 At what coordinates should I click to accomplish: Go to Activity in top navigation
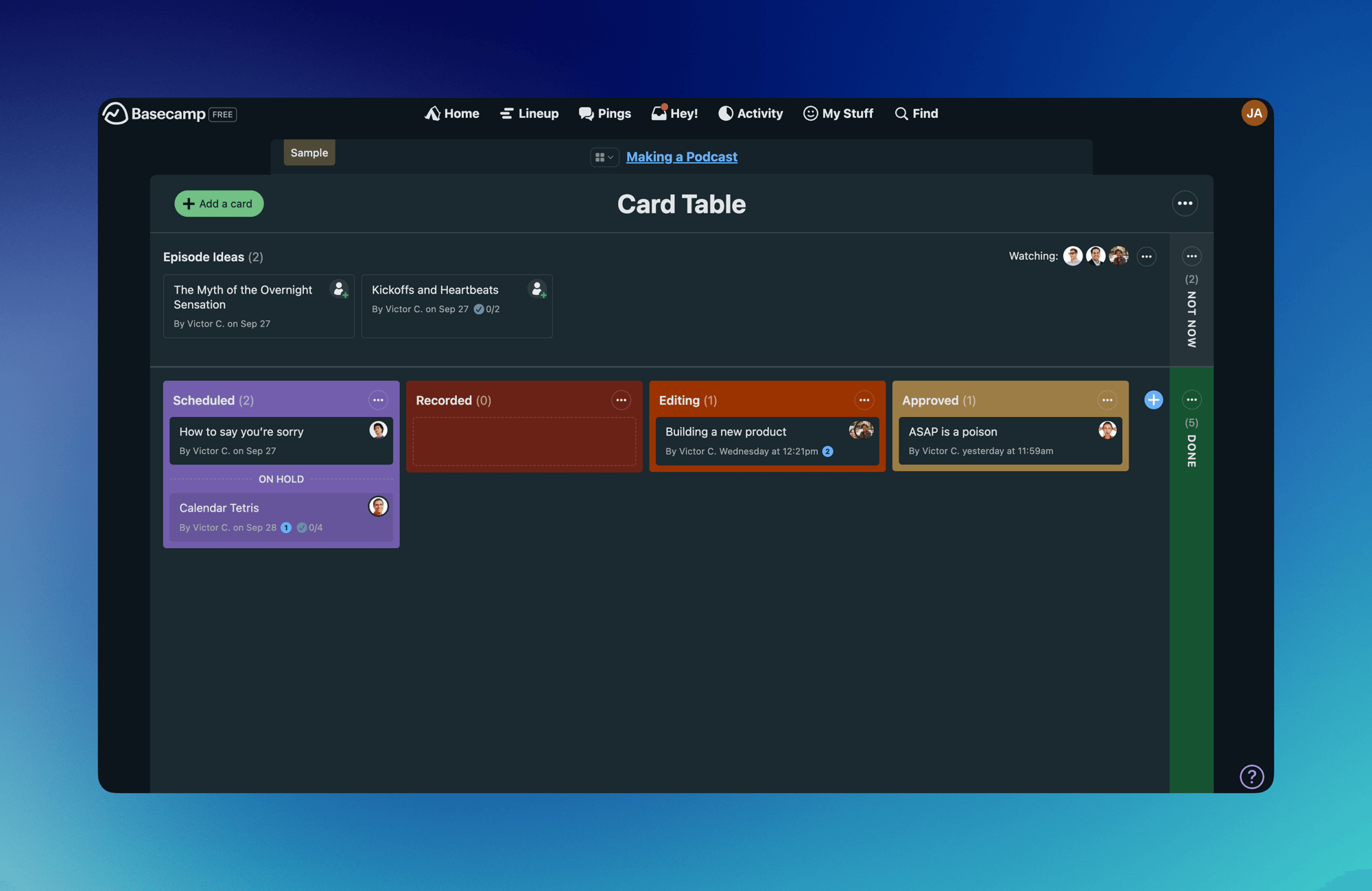coord(750,114)
